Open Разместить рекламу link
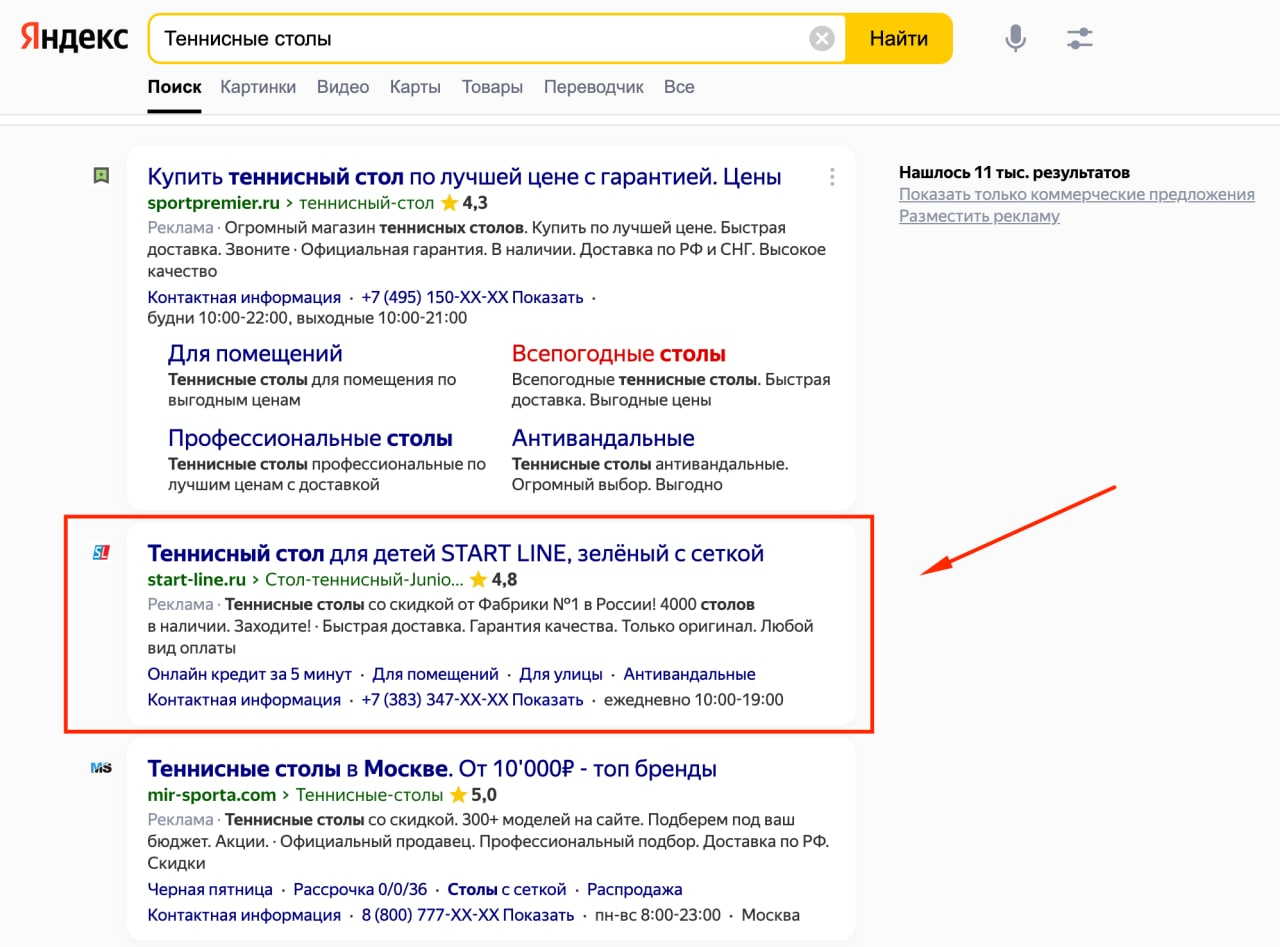Screen dimensions: 1280x947 979,216
